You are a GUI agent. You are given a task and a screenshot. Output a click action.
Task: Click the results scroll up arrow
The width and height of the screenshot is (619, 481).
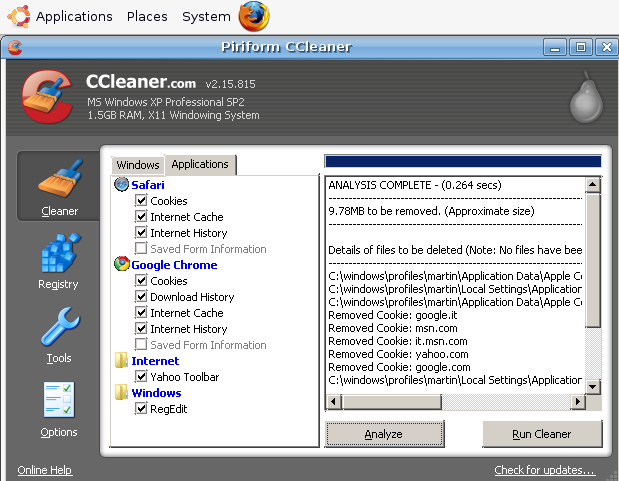[x=593, y=184]
